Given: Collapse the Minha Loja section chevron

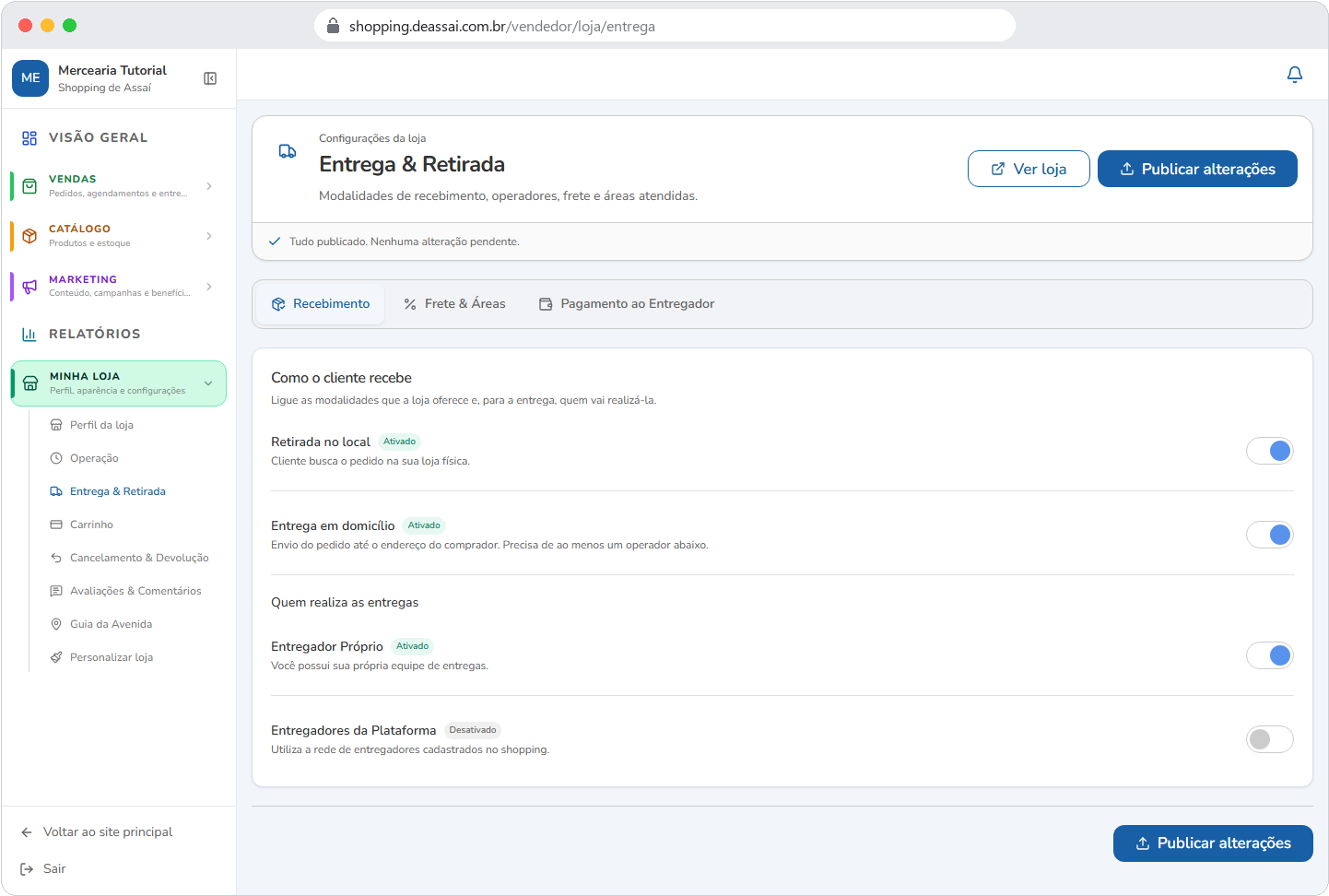Looking at the screenshot, I should 208,383.
